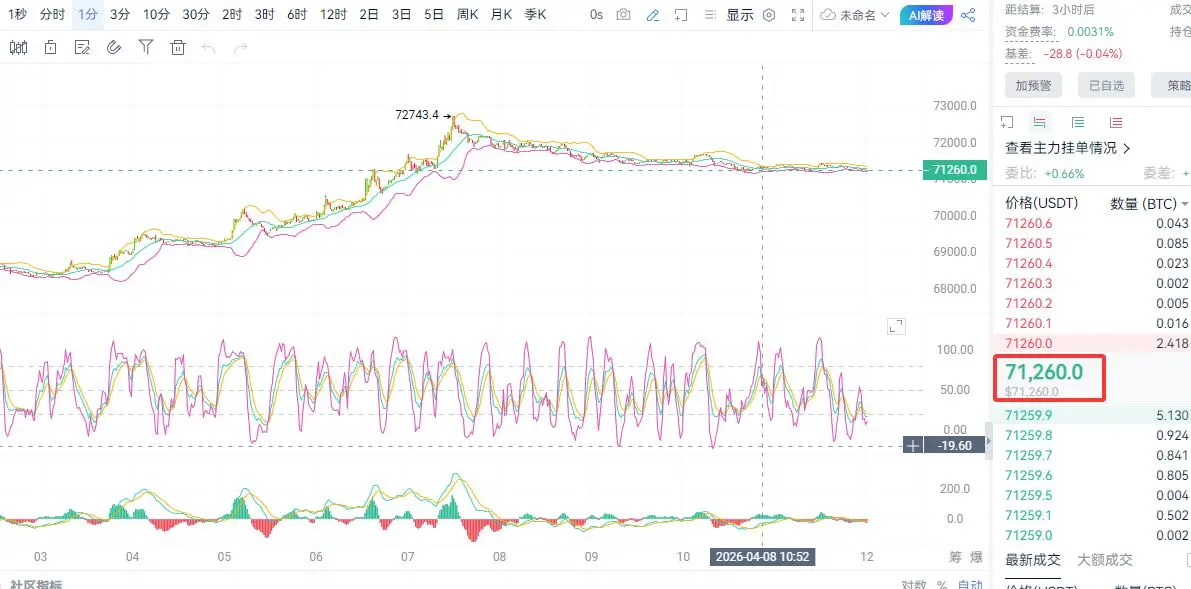Image resolution: width=1191 pixels, height=589 pixels.
Task: Select green bids-only order book view
Action: pos(1078,122)
